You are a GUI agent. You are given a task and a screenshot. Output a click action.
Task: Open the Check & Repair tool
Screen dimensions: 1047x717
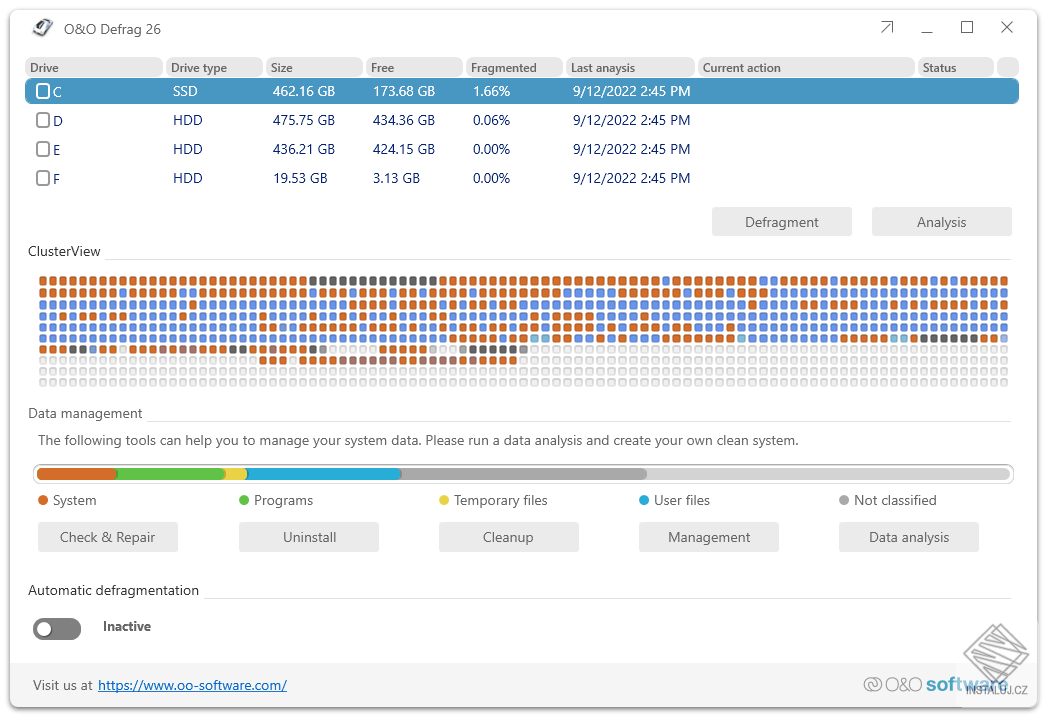click(108, 537)
